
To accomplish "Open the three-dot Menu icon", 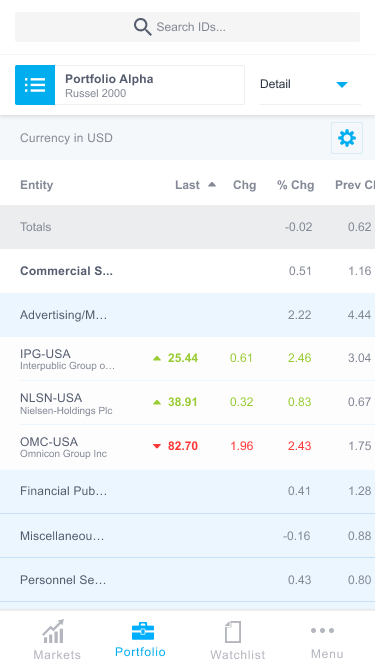I will pos(322,630).
